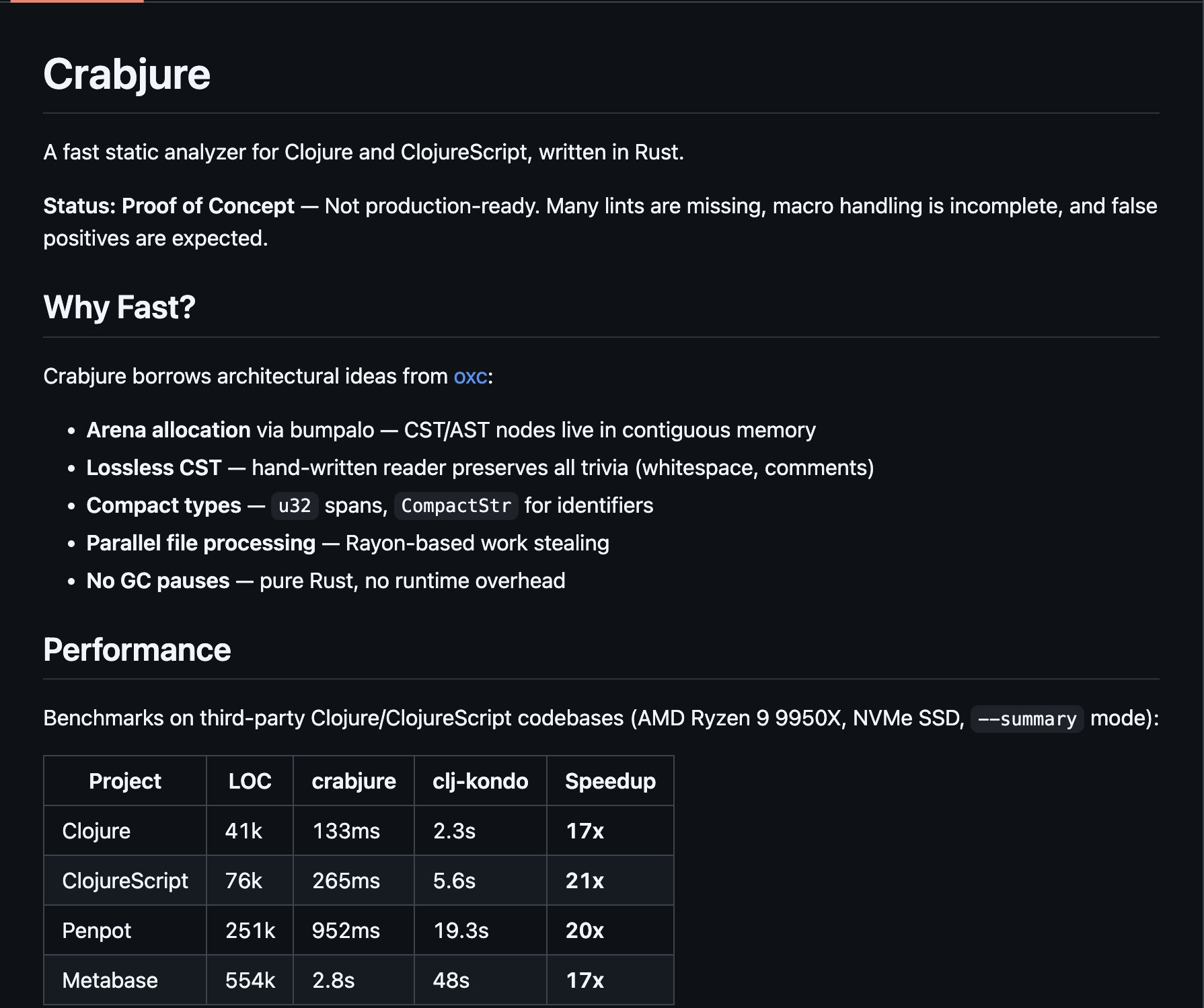This screenshot has height=1008, width=1204.
Task: Click the "Arena allocation" bold text
Action: 168,430
